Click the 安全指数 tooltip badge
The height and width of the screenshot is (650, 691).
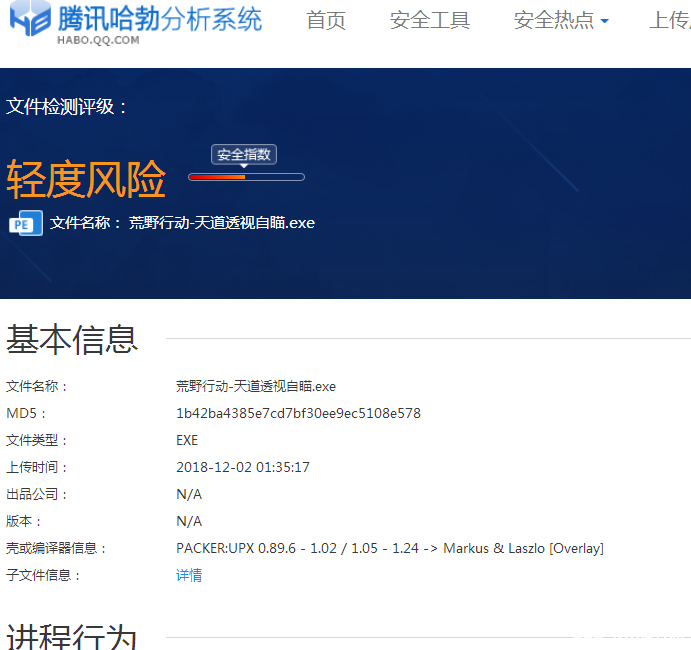click(x=244, y=155)
